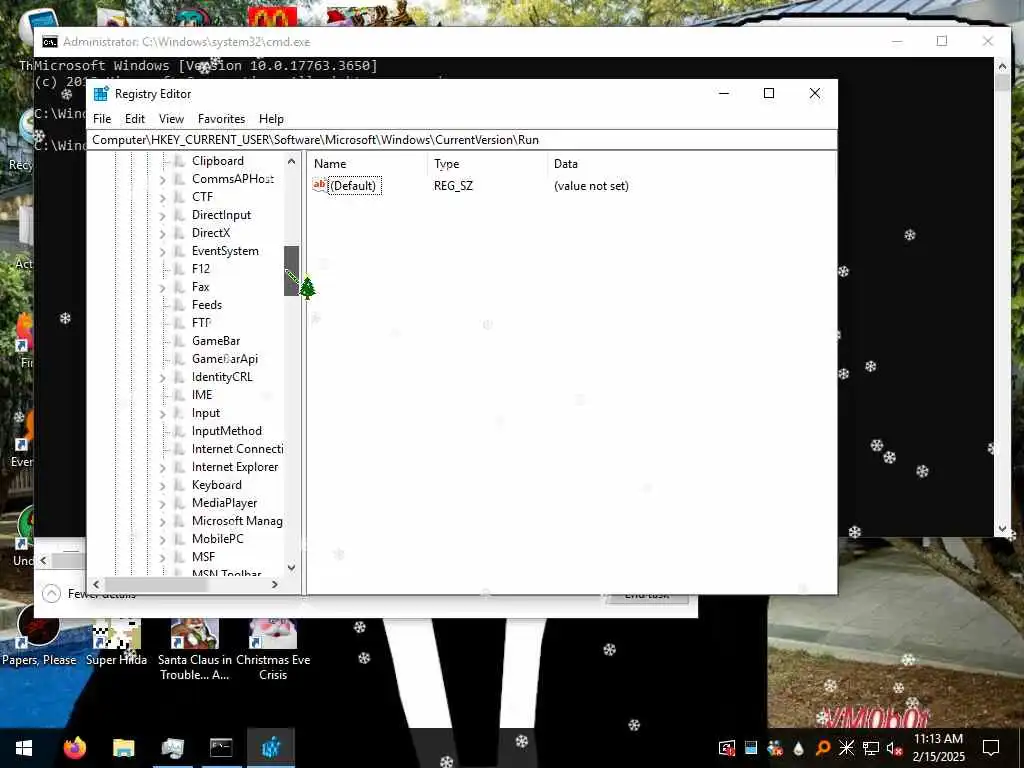Select the GameBarApi key in tree
The height and width of the screenshot is (768, 1024).
225,359
